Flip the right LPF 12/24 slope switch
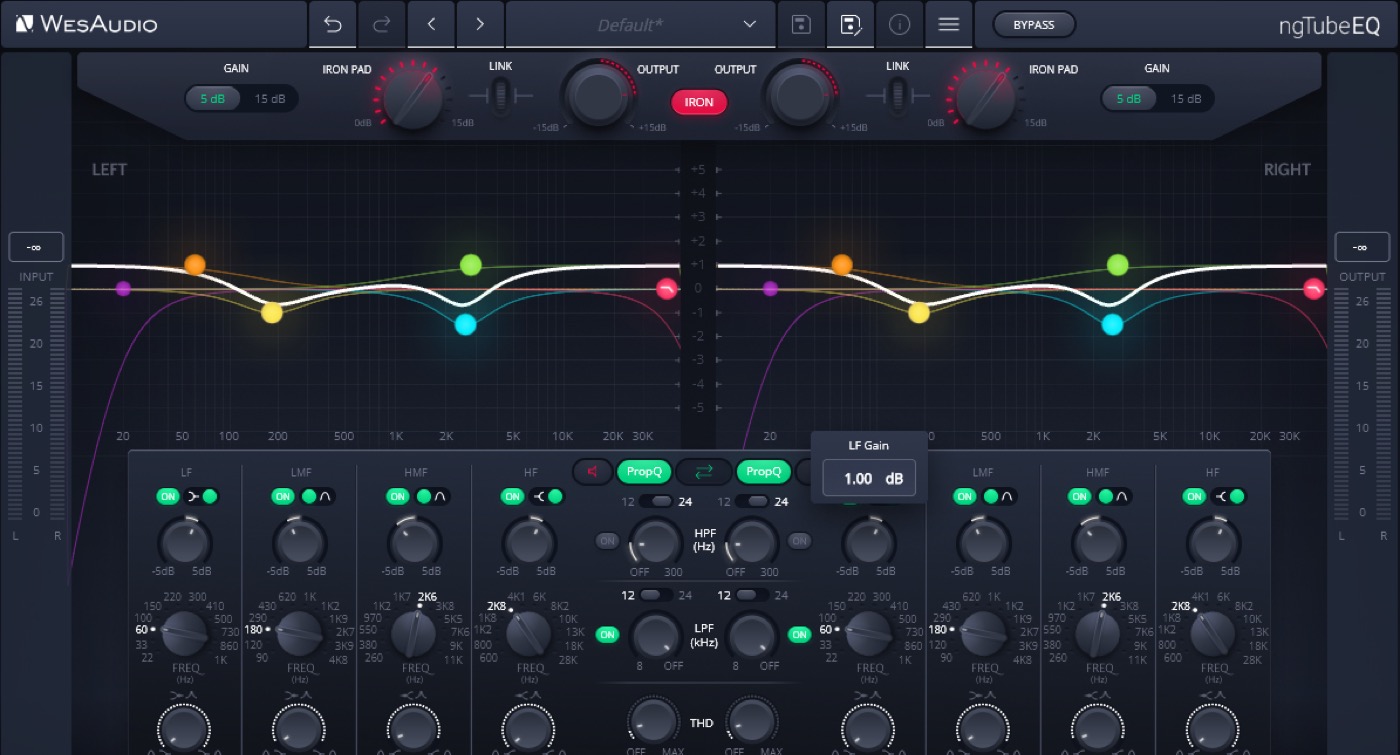 point(753,595)
